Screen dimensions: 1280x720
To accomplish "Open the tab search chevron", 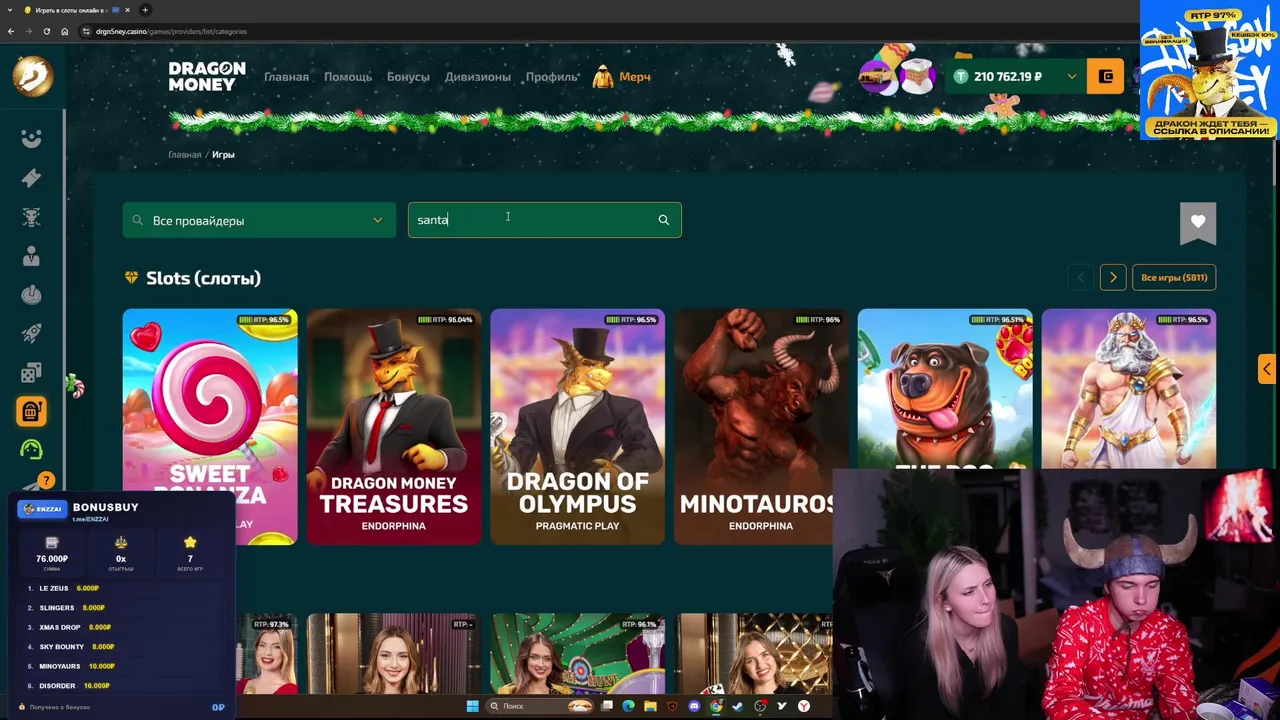I will click(x=8, y=10).
